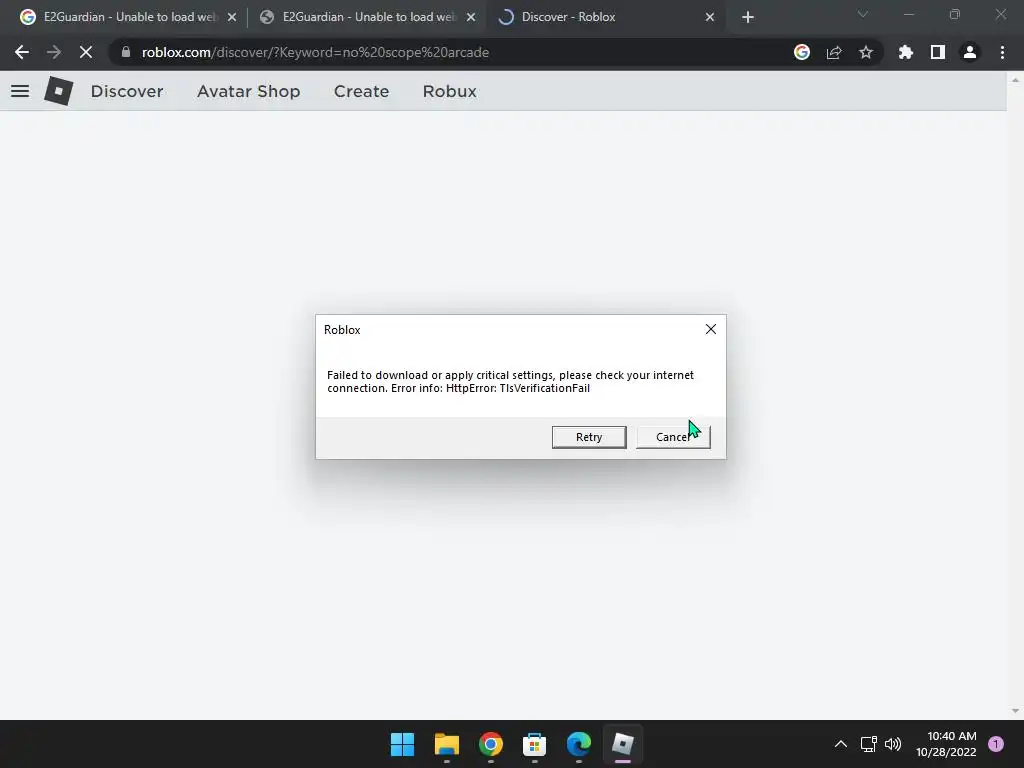Open the tab search dropdown chevron
The width and height of the screenshot is (1024, 768).
(863, 14)
